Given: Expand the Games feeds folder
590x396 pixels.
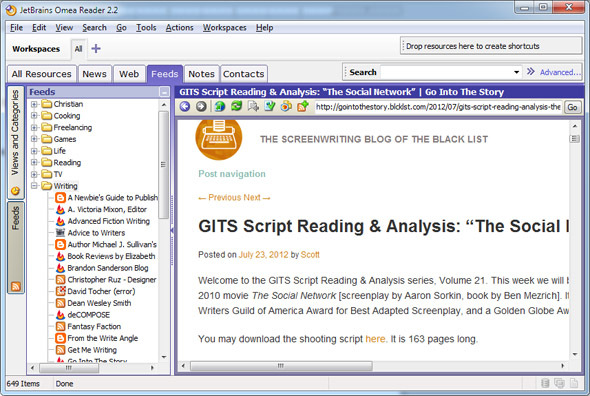Looking at the screenshot, I should (34, 139).
